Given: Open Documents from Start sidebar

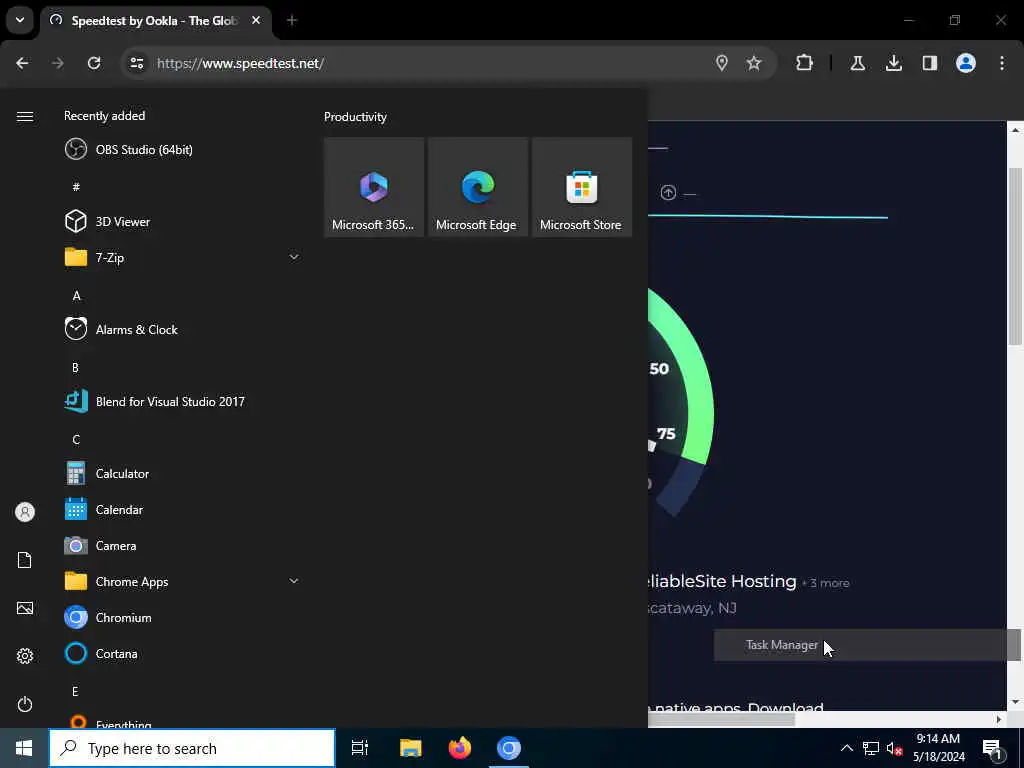Looking at the screenshot, I should [25, 560].
